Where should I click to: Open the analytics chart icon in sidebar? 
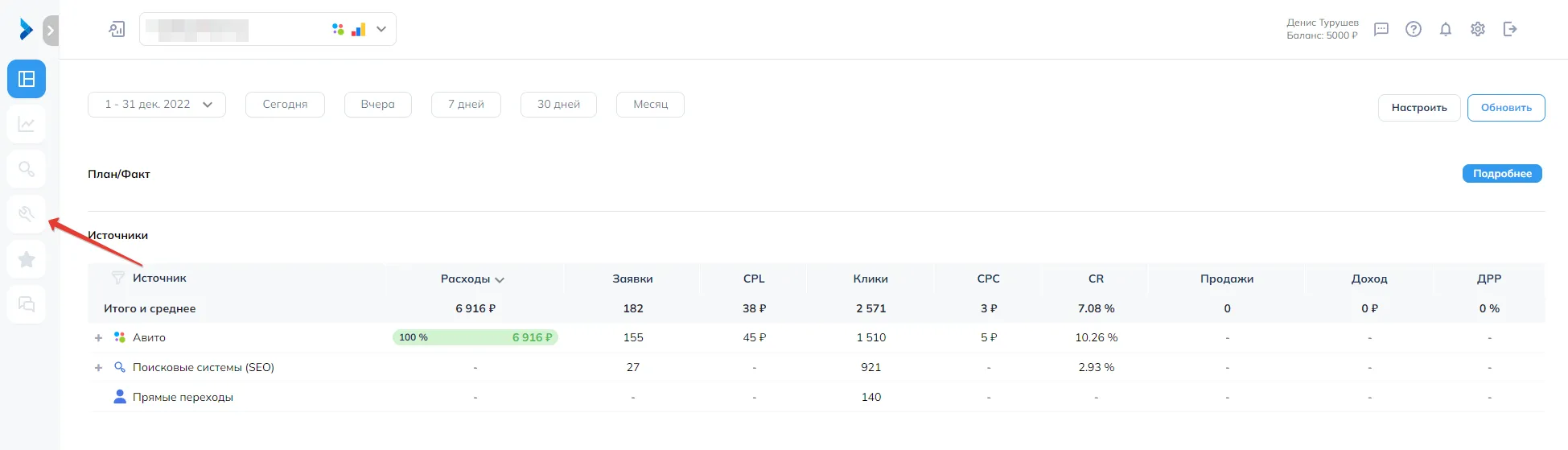27,124
